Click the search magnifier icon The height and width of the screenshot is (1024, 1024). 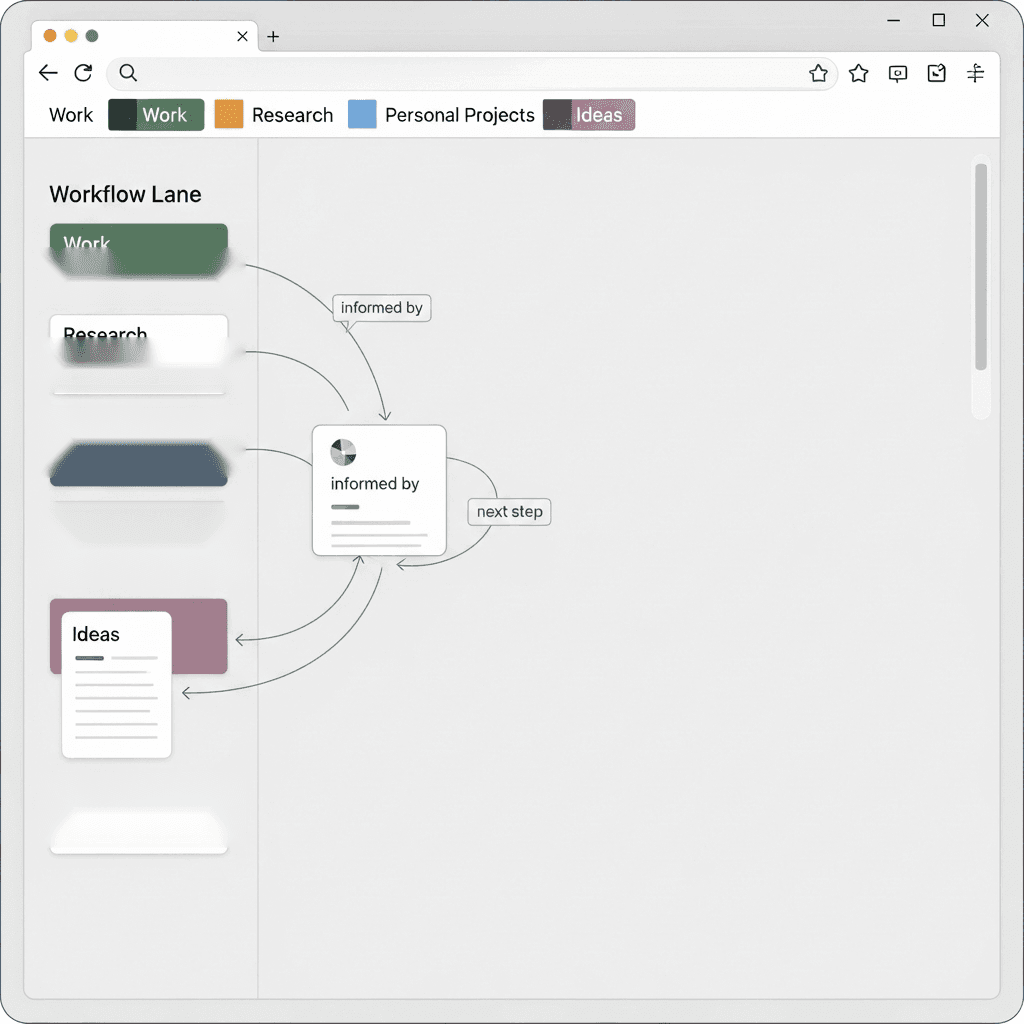[x=128, y=72]
